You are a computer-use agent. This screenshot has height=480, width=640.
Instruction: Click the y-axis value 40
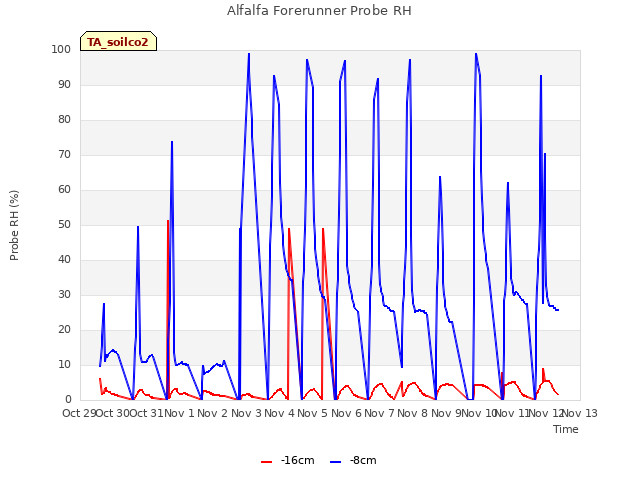[x=64, y=260]
